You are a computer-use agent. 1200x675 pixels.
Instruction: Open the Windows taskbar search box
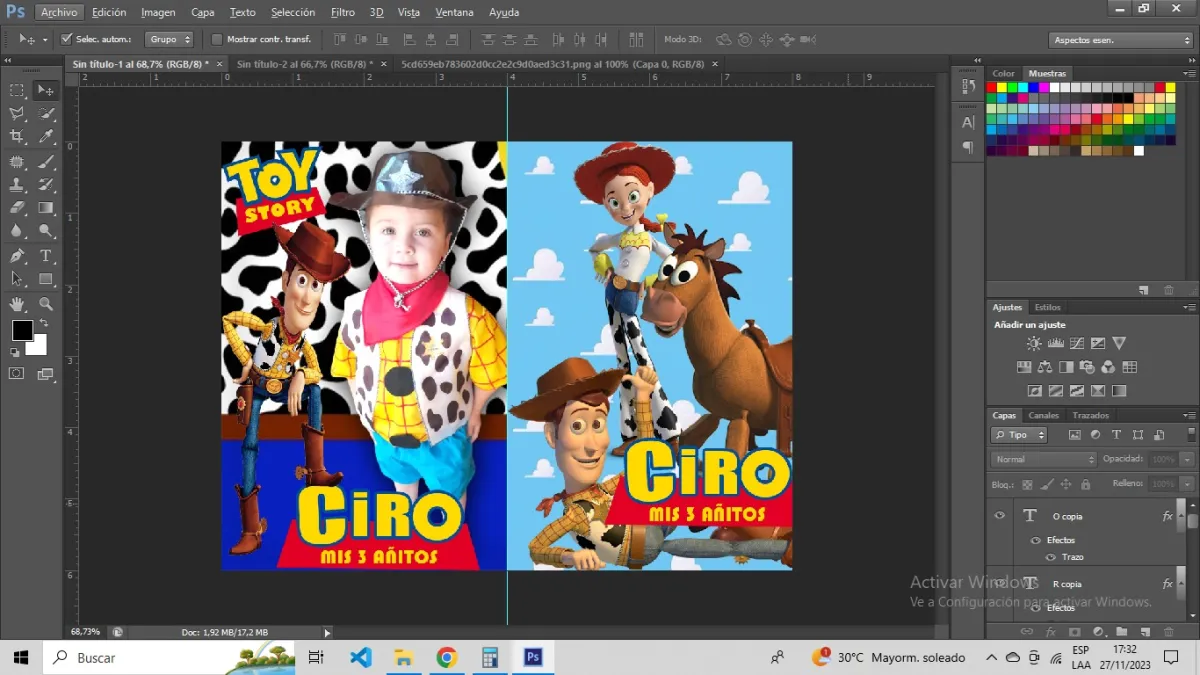[170, 657]
